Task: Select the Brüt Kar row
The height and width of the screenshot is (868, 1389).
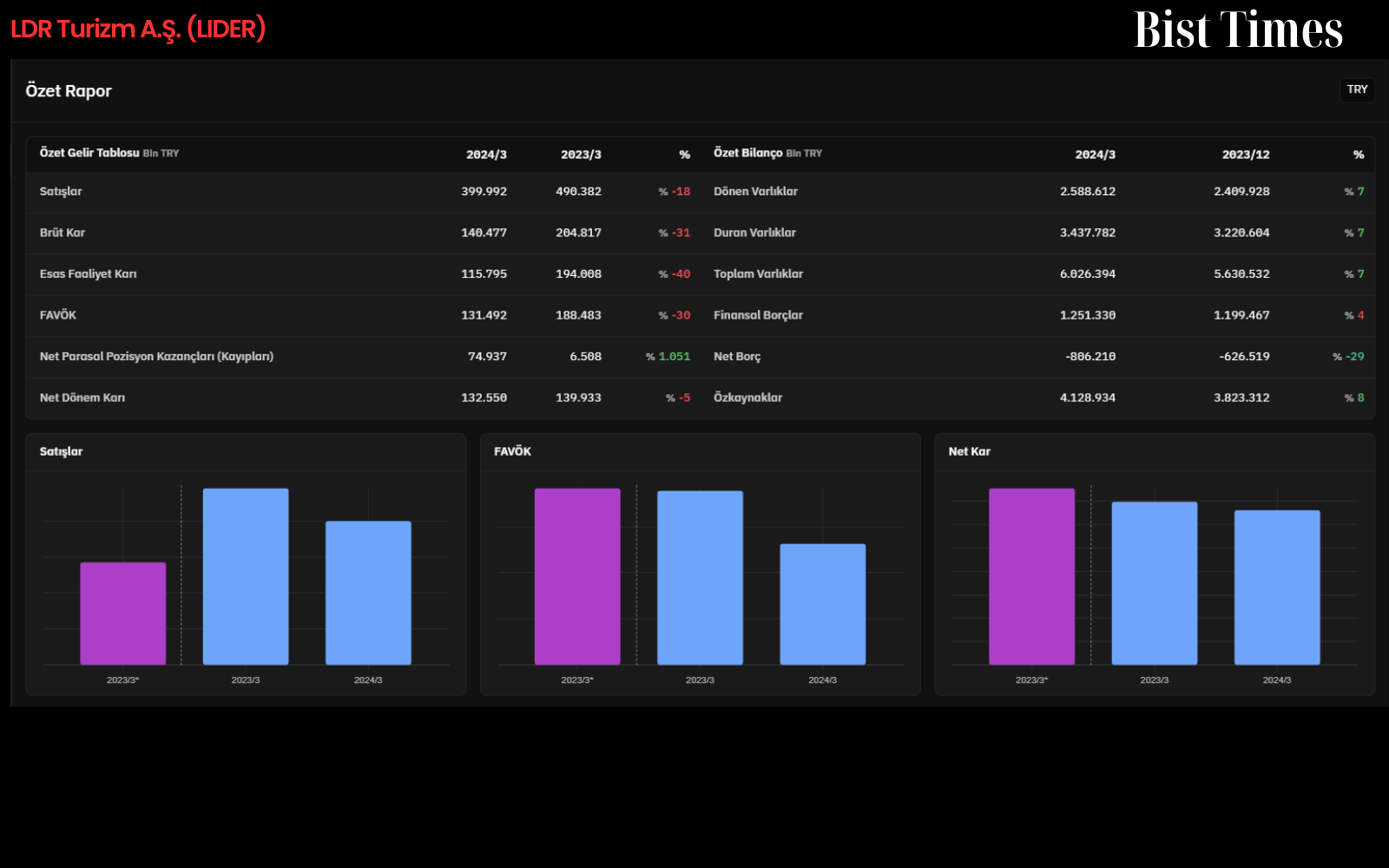Action: [x=365, y=233]
